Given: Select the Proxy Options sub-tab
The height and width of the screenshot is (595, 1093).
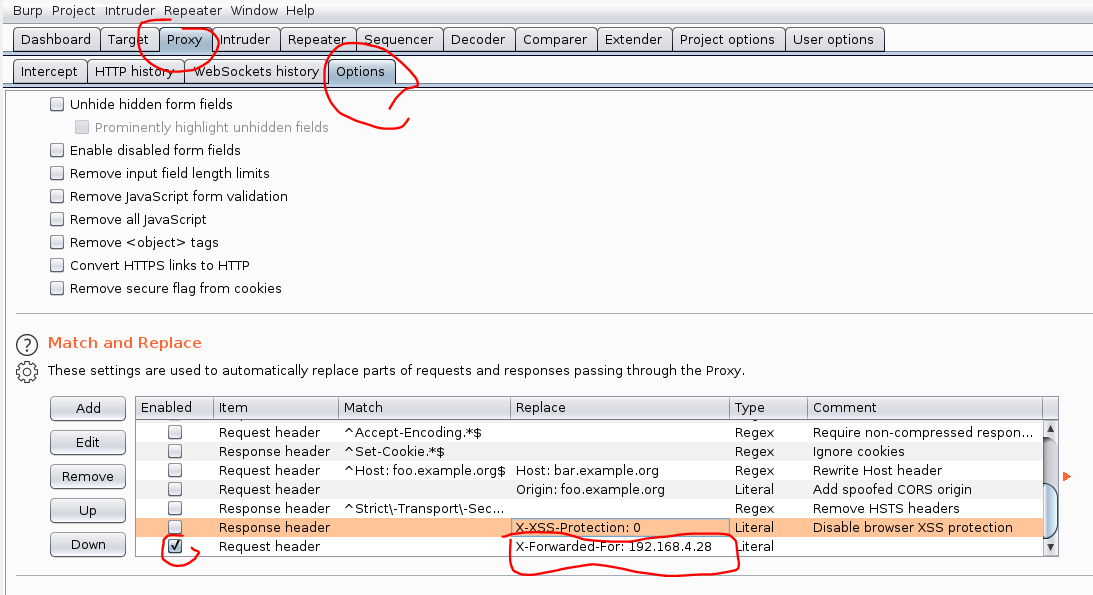Looking at the screenshot, I should coord(360,72).
